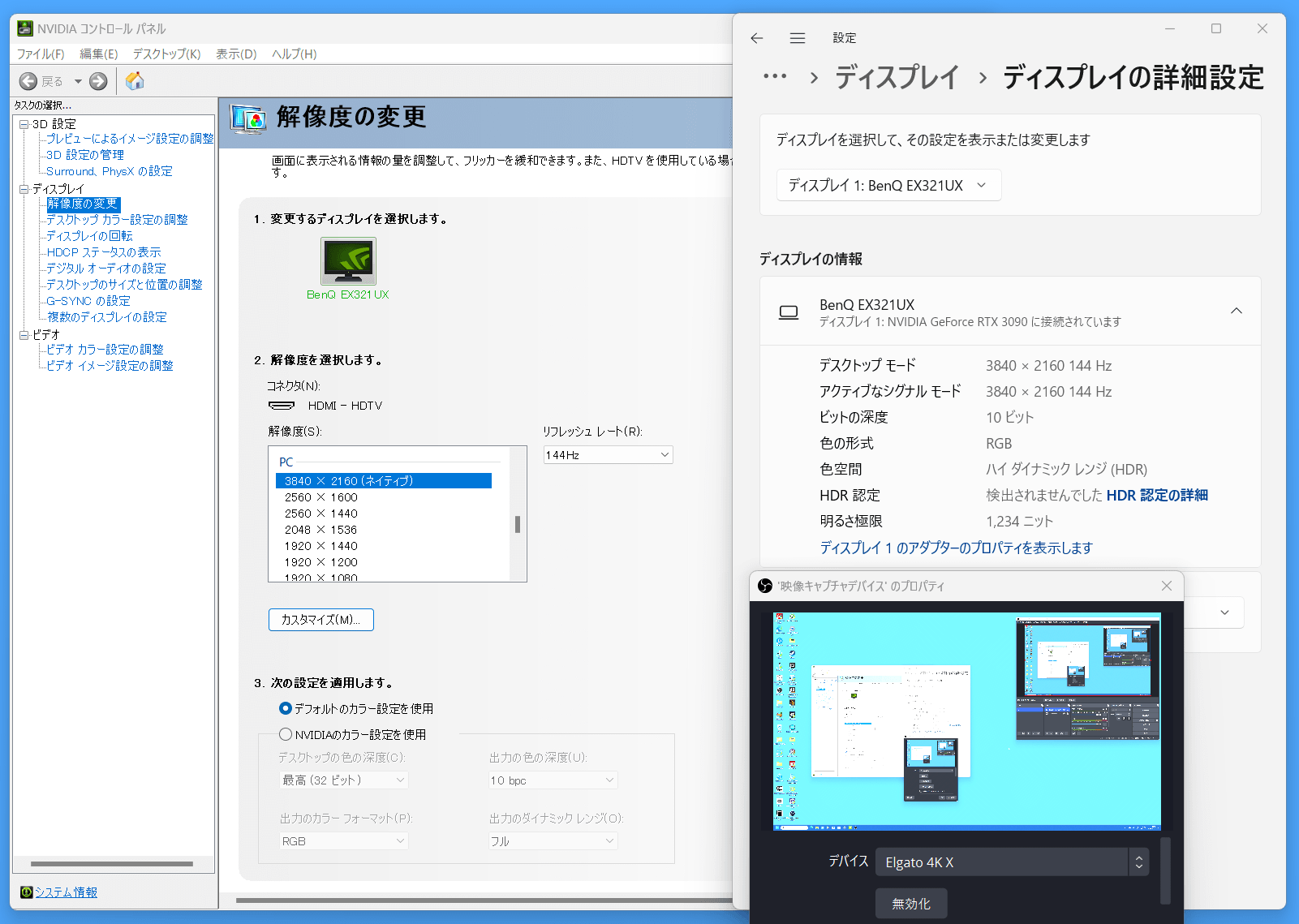Collapse the BenQ EX321UX information section
1299x924 pixels.
1237,312
